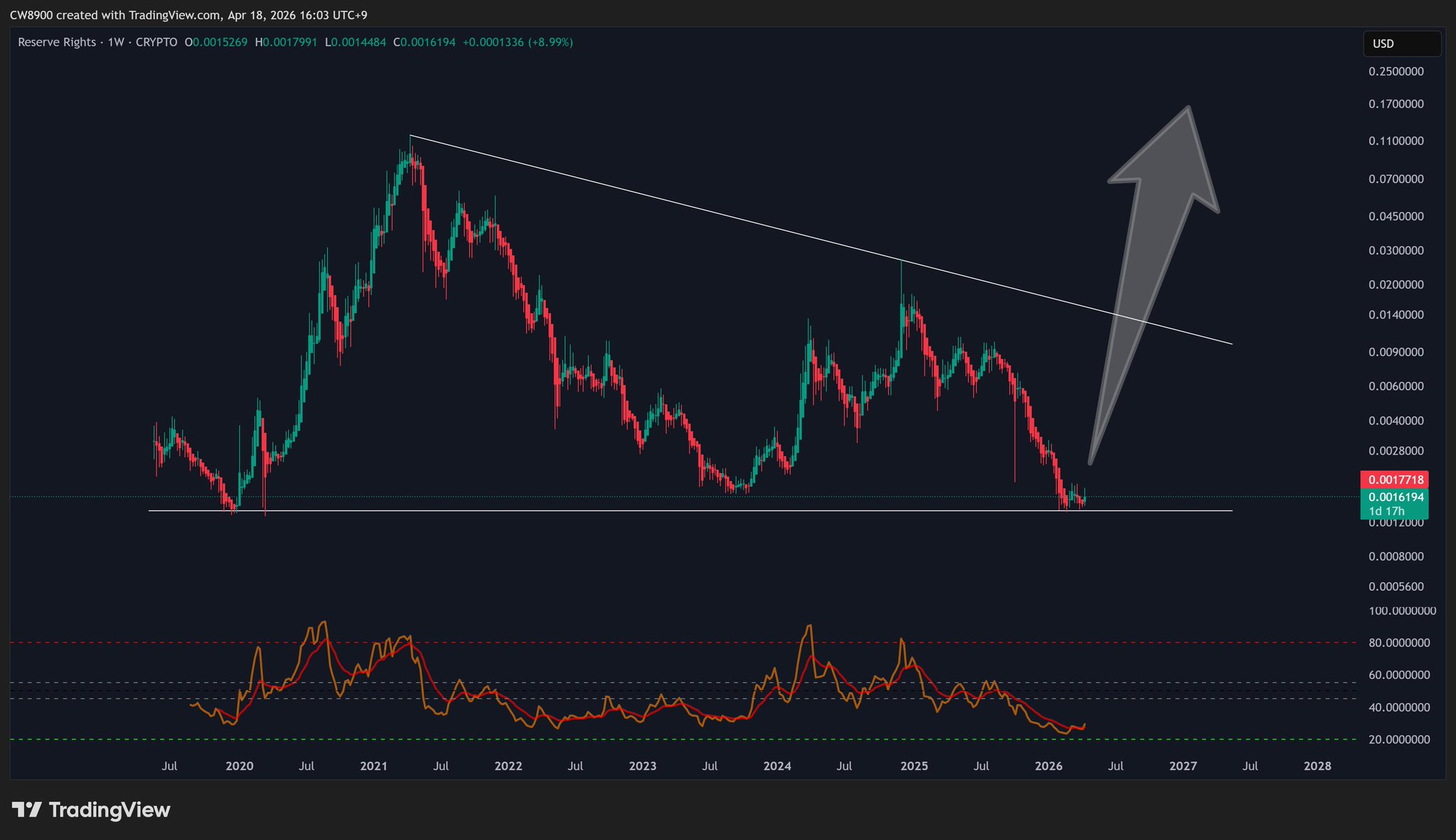1456x840 pixels.
Task: Click the 1d 17h bar countdown label
Action: coord(1386,511)
